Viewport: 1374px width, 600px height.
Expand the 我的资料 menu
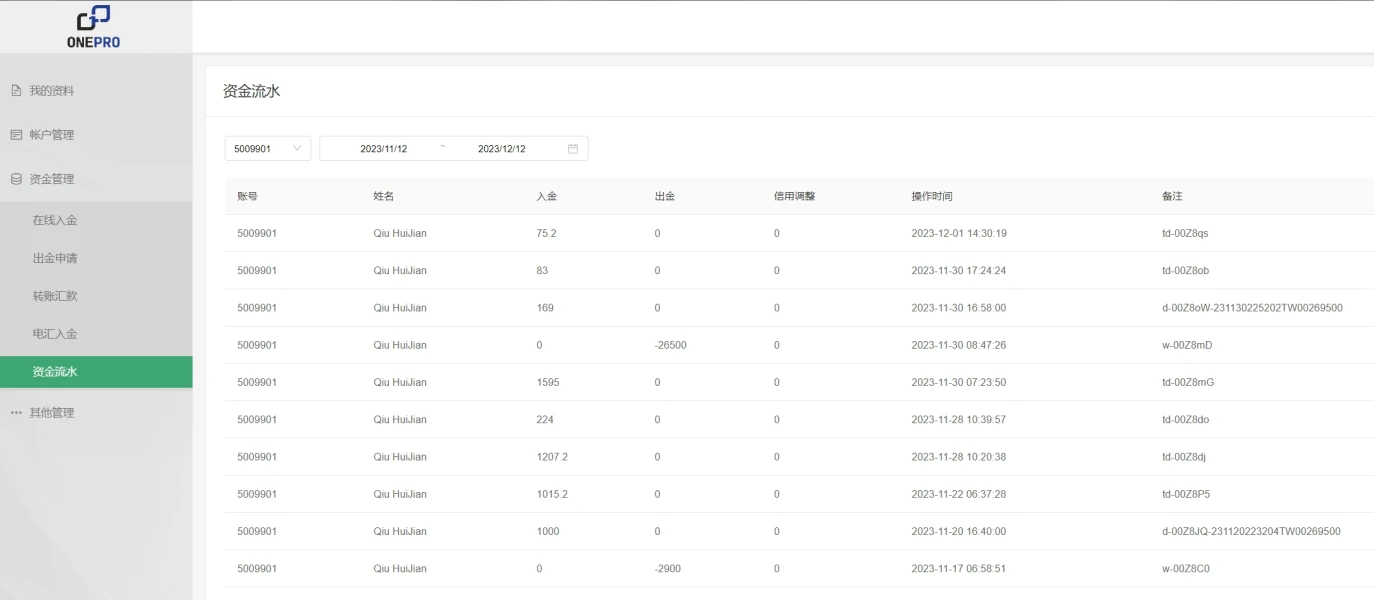tap(95, 91)
